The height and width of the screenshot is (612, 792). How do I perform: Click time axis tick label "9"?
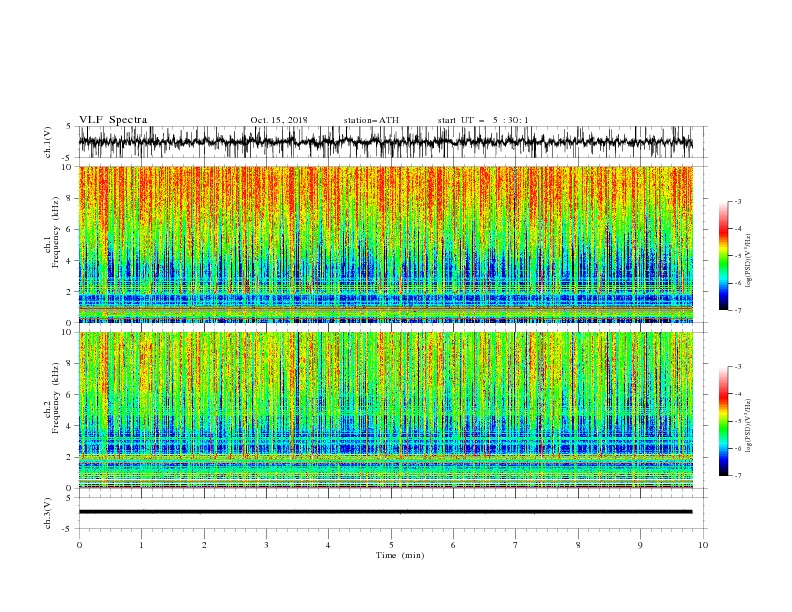pos(641,545)
